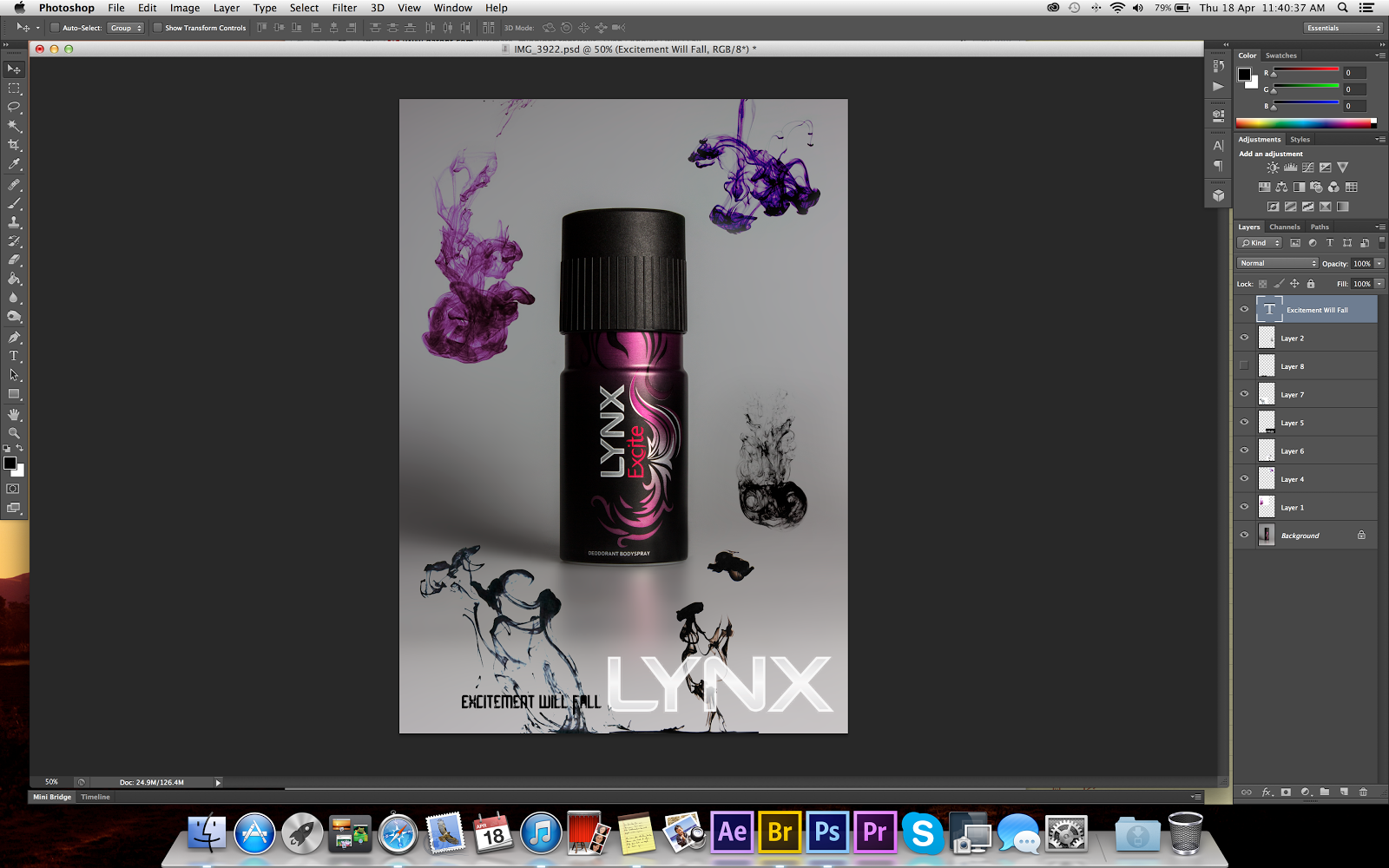
Task: Select the Magic Wand tool
Action: point(14,127)
